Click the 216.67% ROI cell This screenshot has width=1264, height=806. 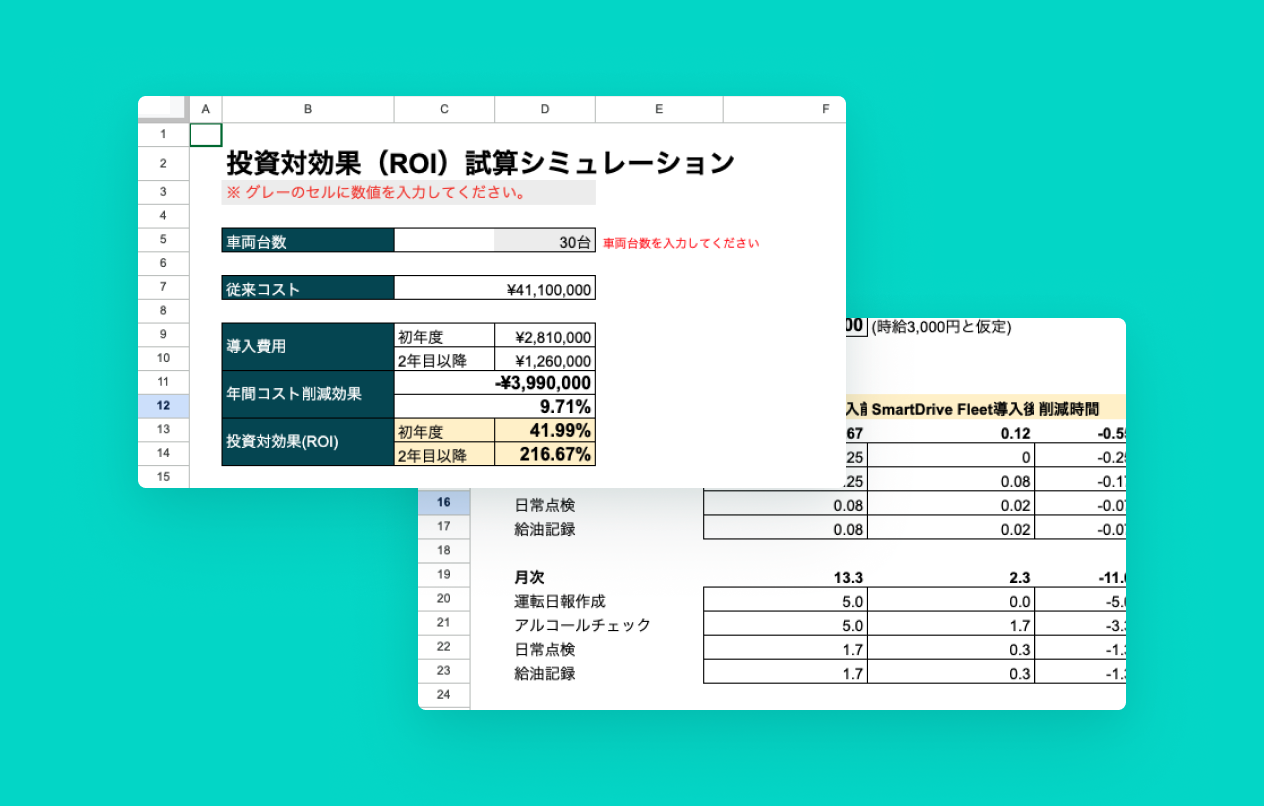545,454
